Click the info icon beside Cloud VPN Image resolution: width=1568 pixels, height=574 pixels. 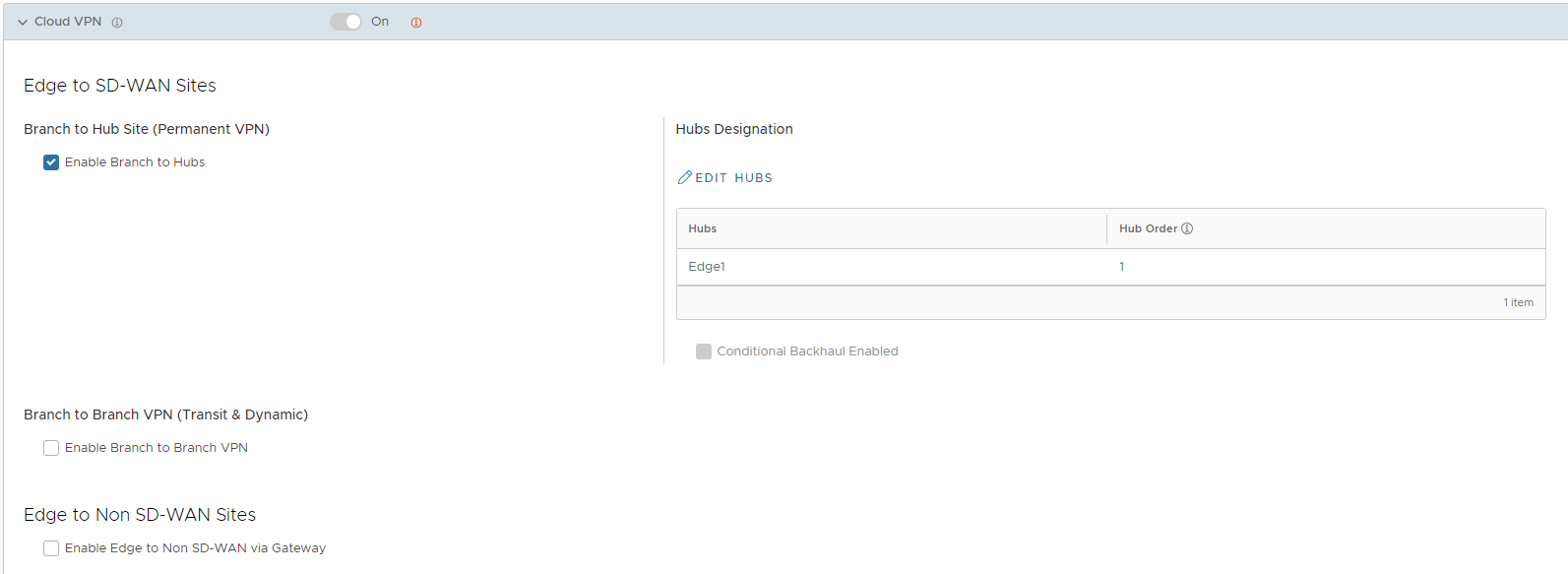pos(117,23)
